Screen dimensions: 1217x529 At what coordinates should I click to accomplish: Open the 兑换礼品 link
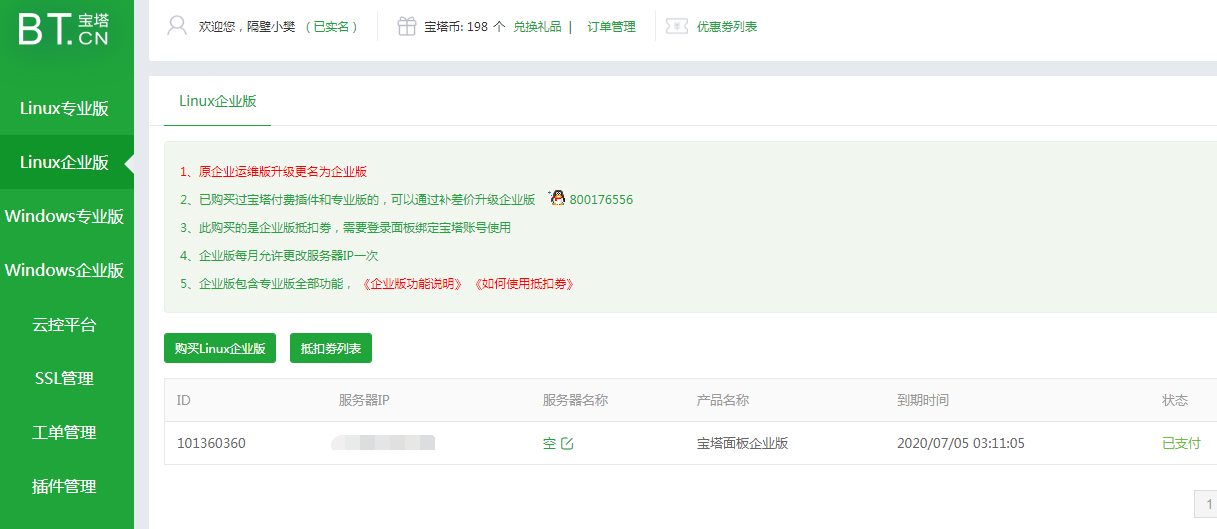point(537,27)
